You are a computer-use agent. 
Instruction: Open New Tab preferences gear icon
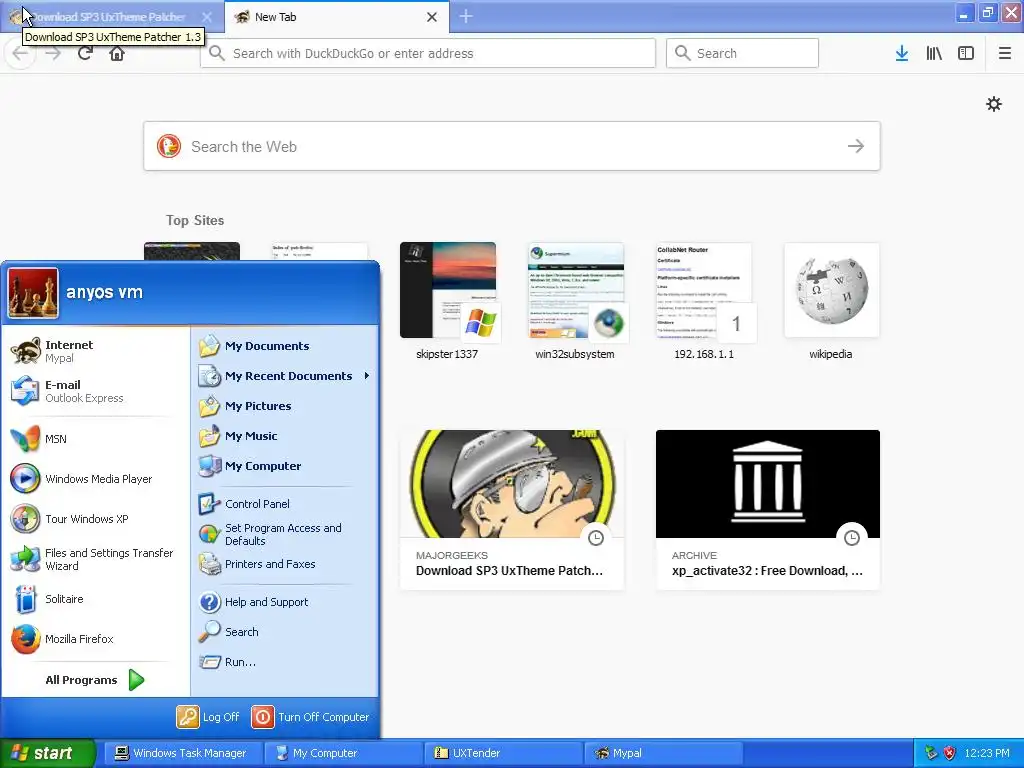pyautogui.click(x=993, y=104)
